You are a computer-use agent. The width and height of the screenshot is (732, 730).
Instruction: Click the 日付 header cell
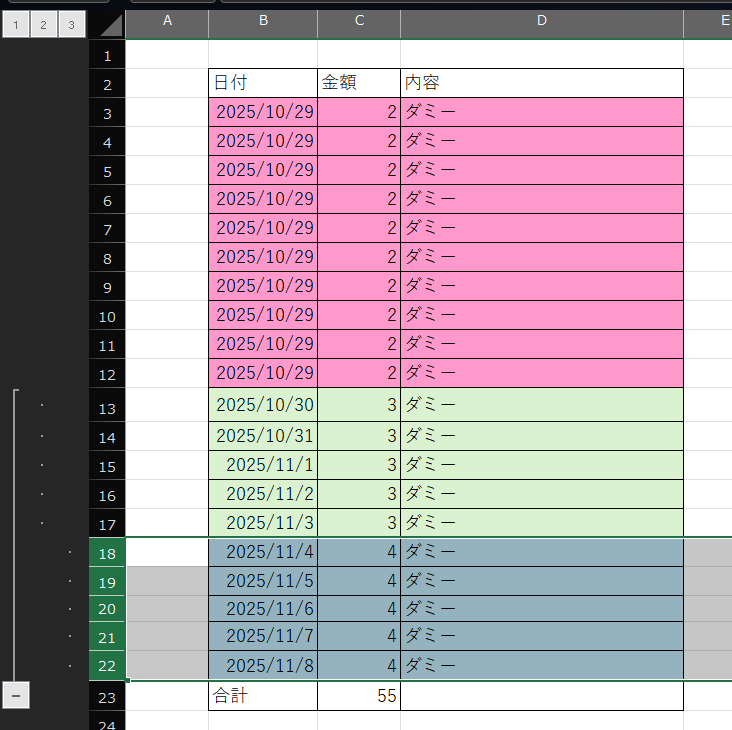click(263, 83)
